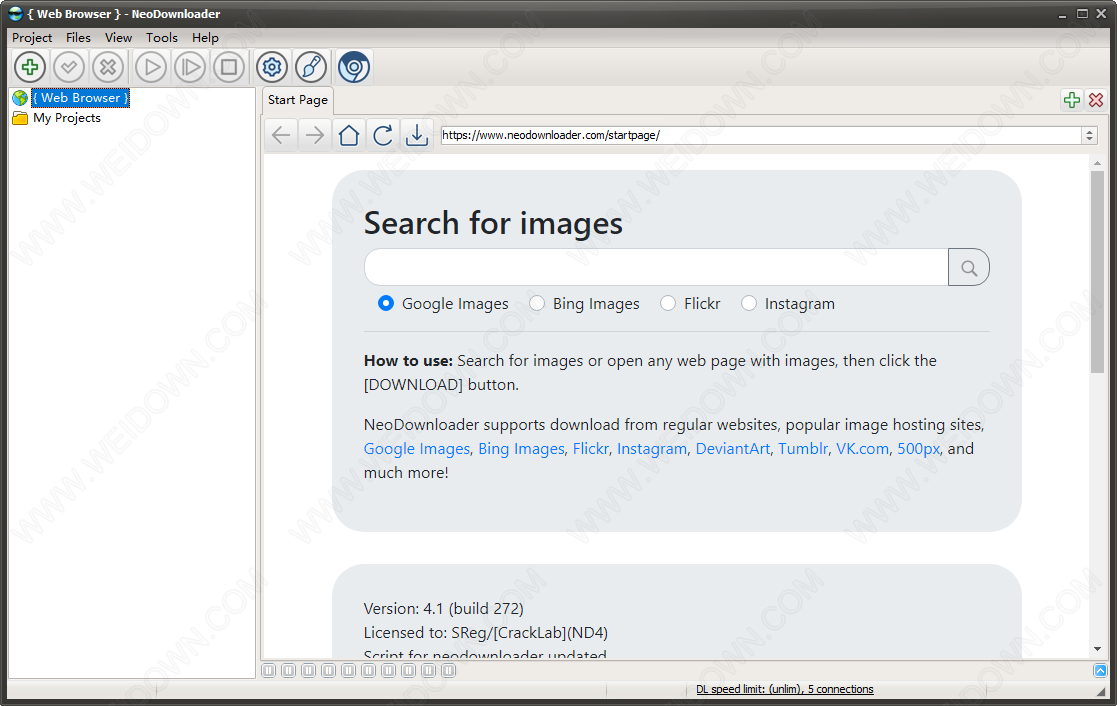Click the first status indicator box at bottom
The height and width of the screenshot is (706, 1117).
tap(269, 670)
